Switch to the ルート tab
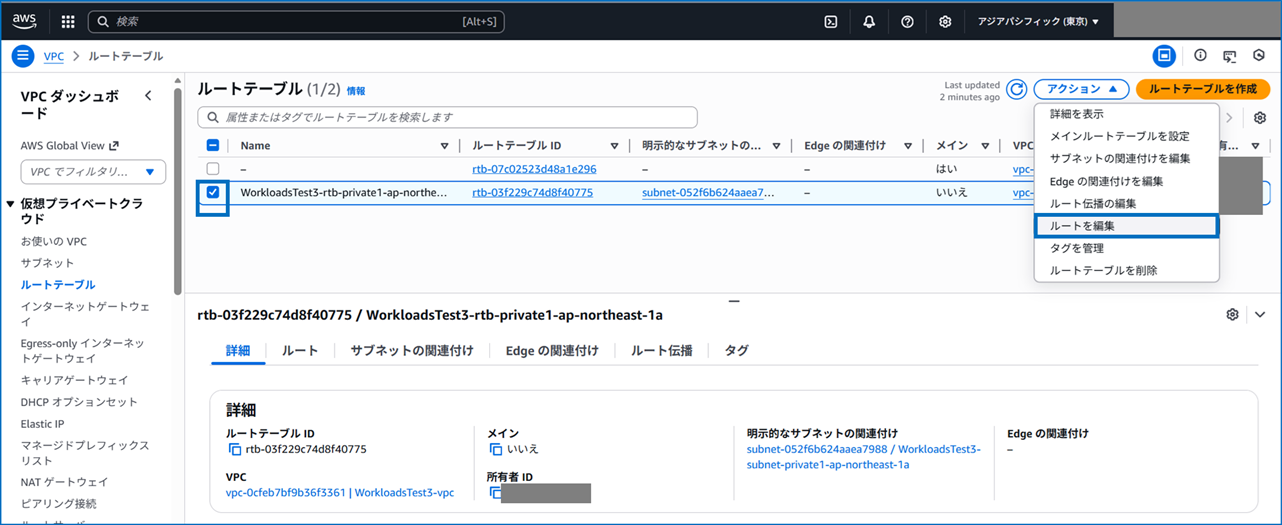This screenshot has height=525, width=1282. click(300, 350)
